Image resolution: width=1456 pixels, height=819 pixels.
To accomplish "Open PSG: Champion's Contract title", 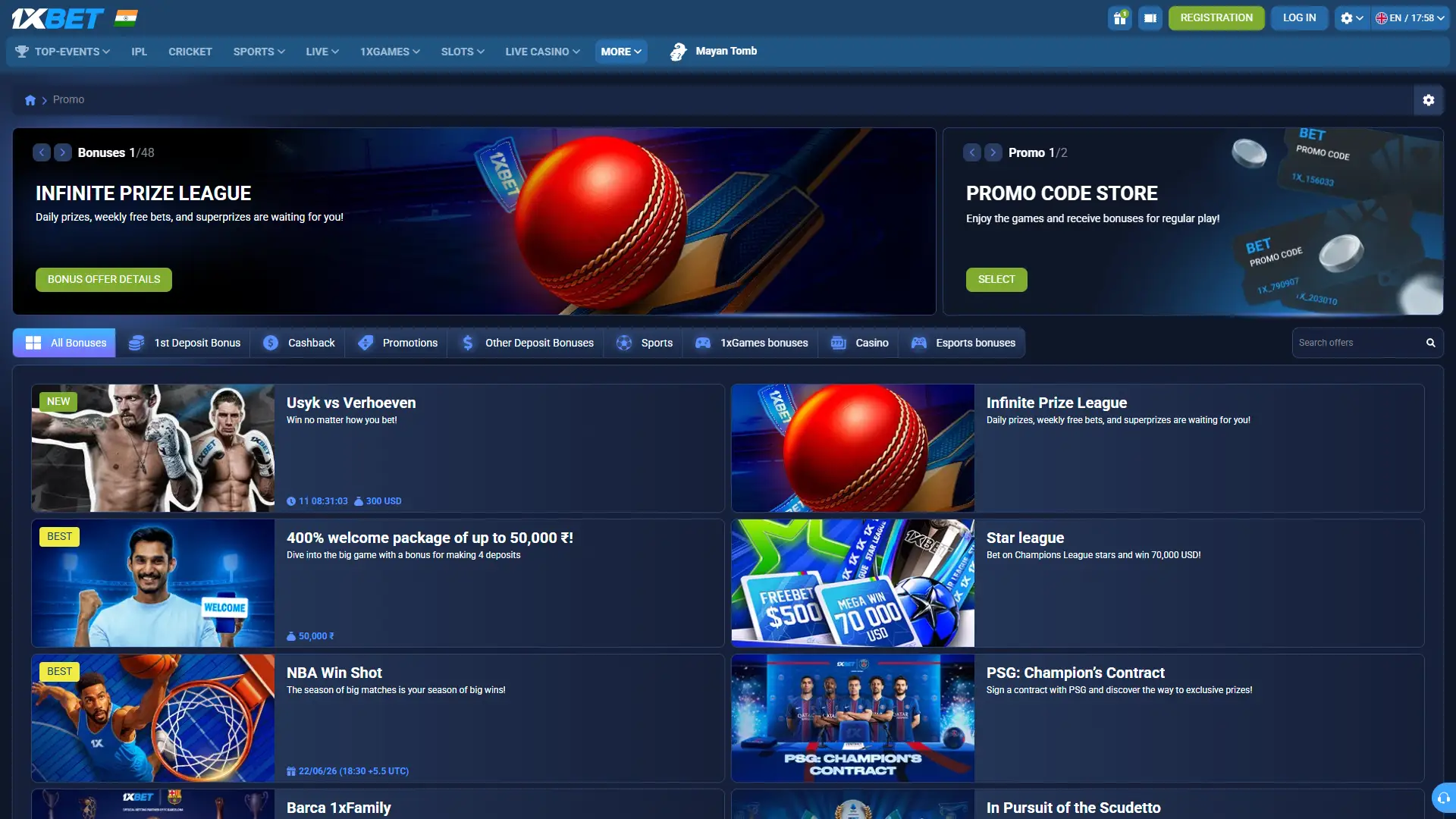I will 1075,673.
